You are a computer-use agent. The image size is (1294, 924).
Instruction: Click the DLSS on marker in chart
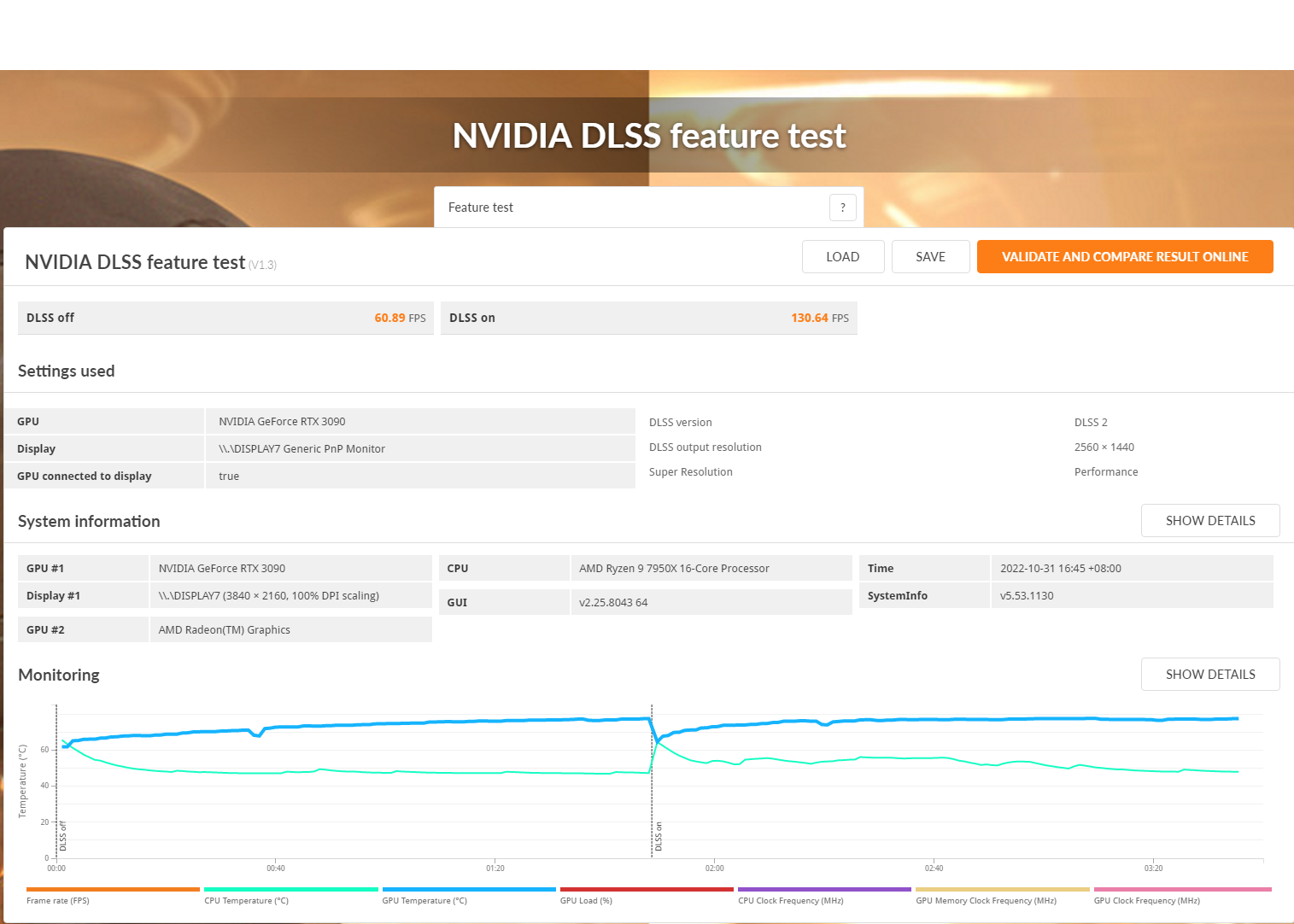(659, 837)
